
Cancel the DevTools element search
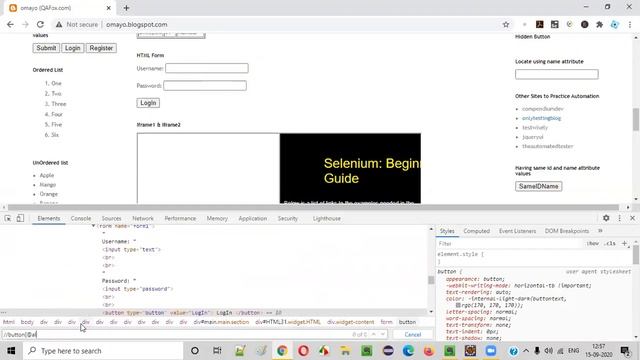[413, 334]
